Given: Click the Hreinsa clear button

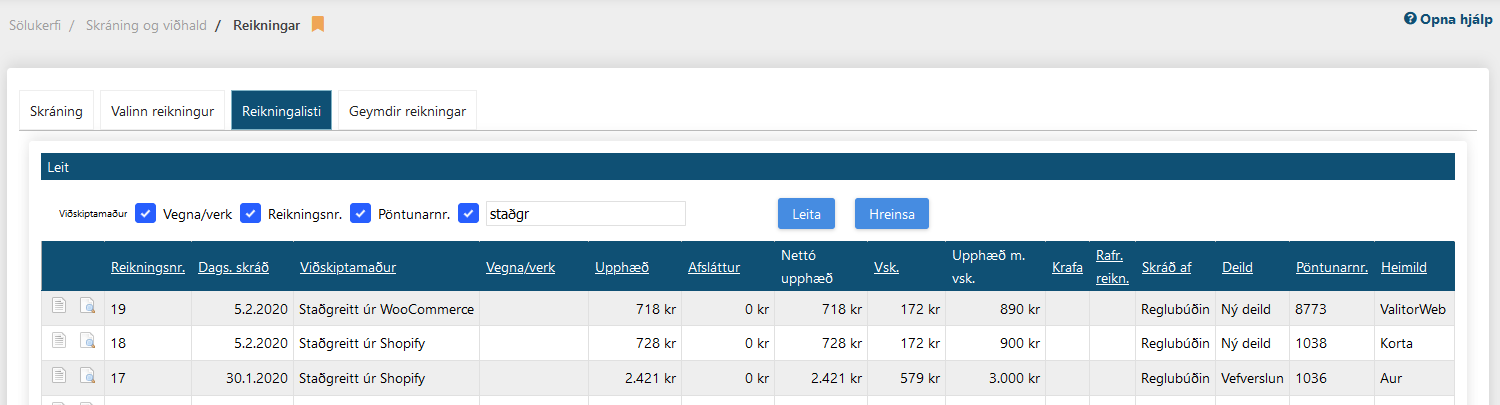Looking at the screenshot, I should tap(891, 213).
